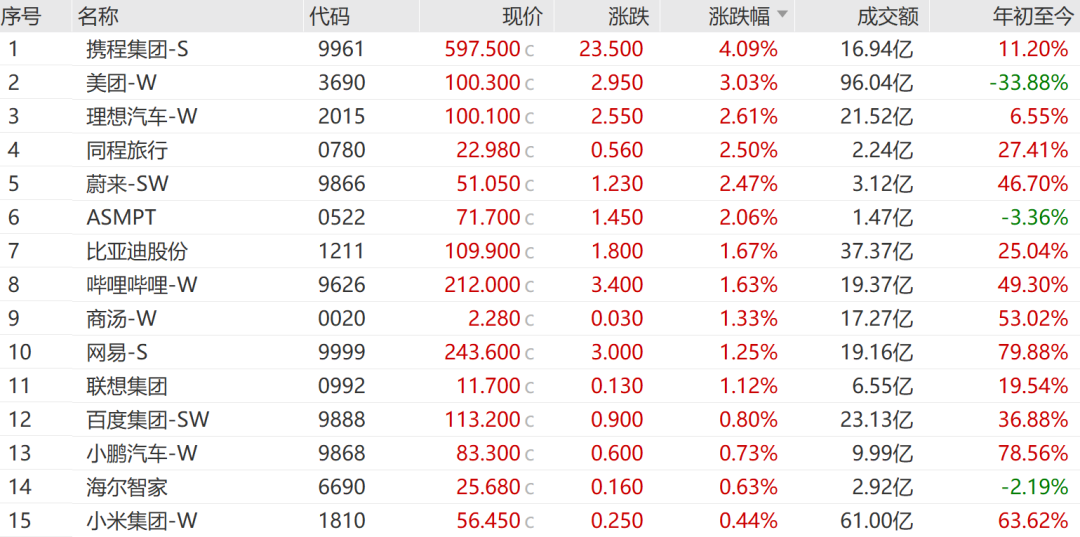Open stock 携程集团-S
This screenshot has height=537, width=1080.
tap(137, 49)
